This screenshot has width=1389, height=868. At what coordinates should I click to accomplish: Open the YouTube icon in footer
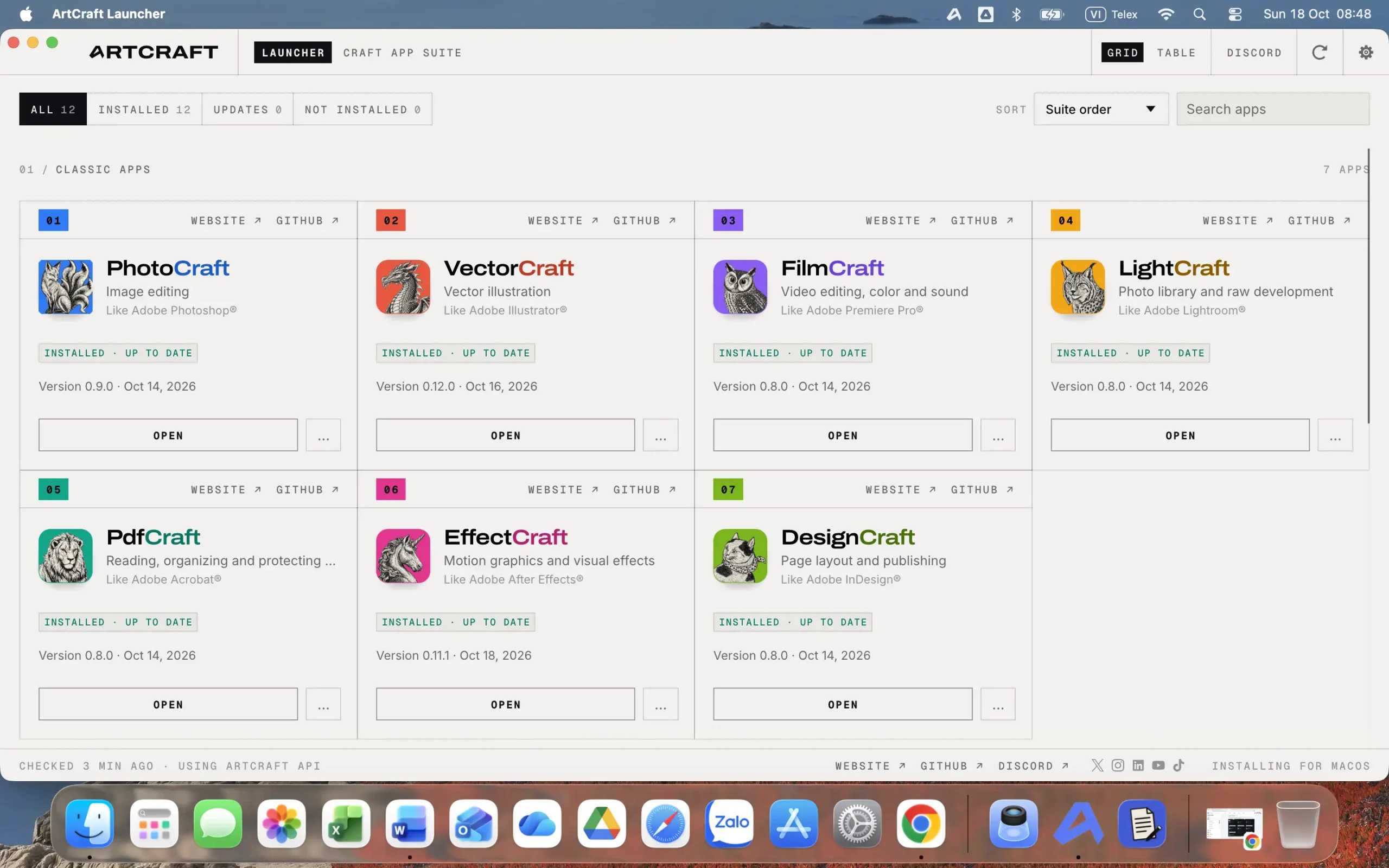click(1158, 765)
